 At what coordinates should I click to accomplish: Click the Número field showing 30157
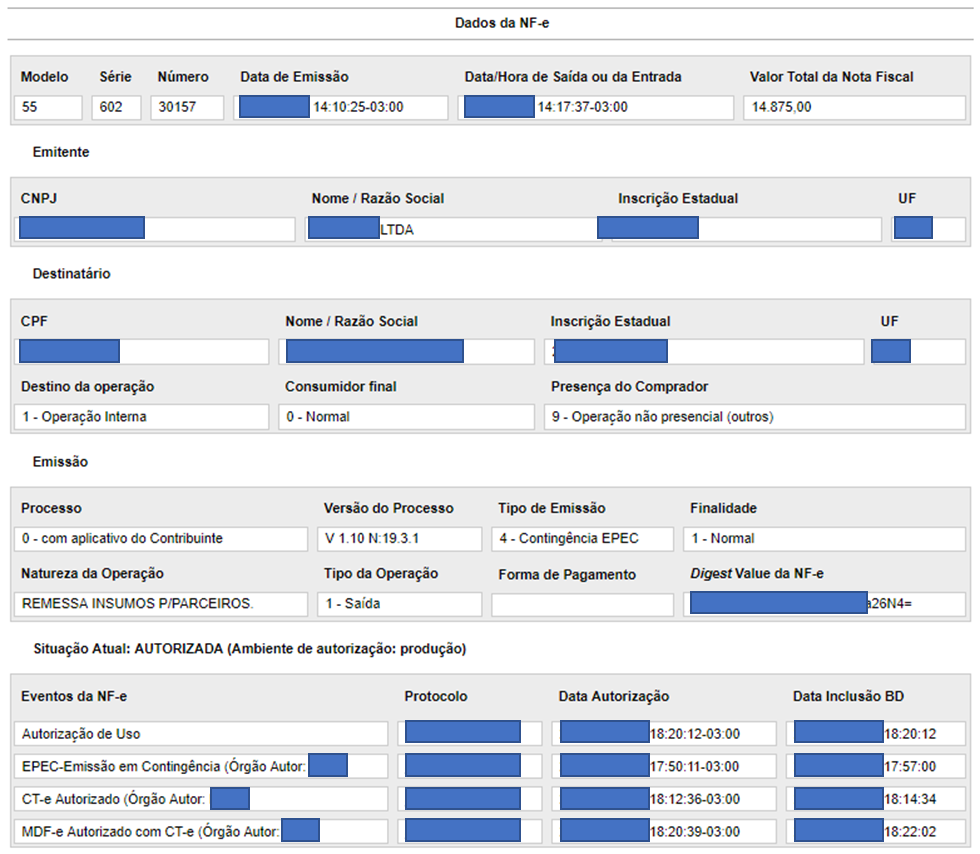click(x=187, y=107)
